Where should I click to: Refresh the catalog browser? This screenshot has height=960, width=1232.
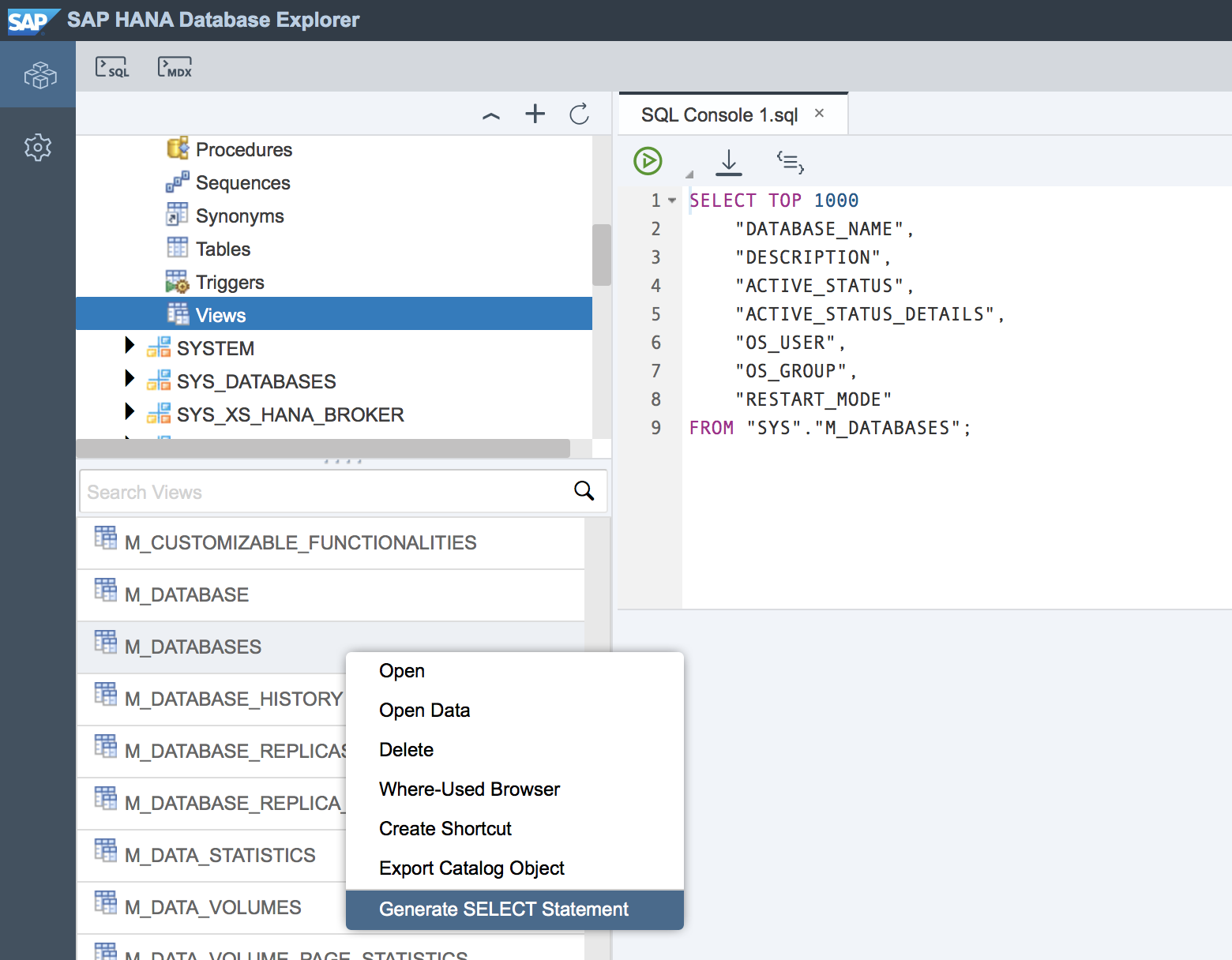pos(579,114)
